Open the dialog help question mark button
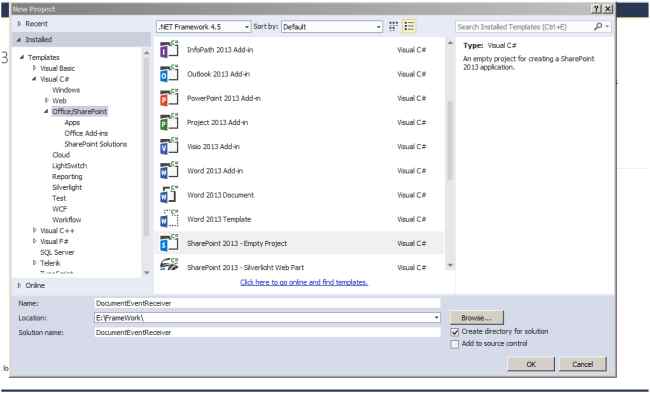The width and height of the screenshot is (650, 393). click(596, 9)
